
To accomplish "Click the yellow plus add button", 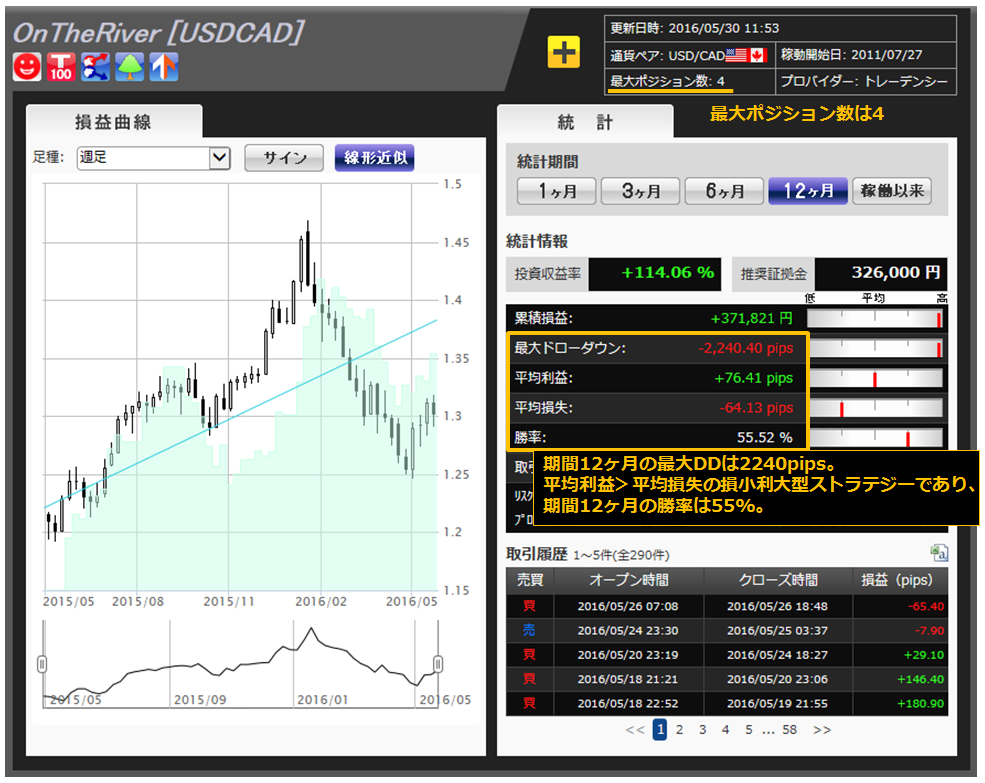I will [x=564, y=53].
